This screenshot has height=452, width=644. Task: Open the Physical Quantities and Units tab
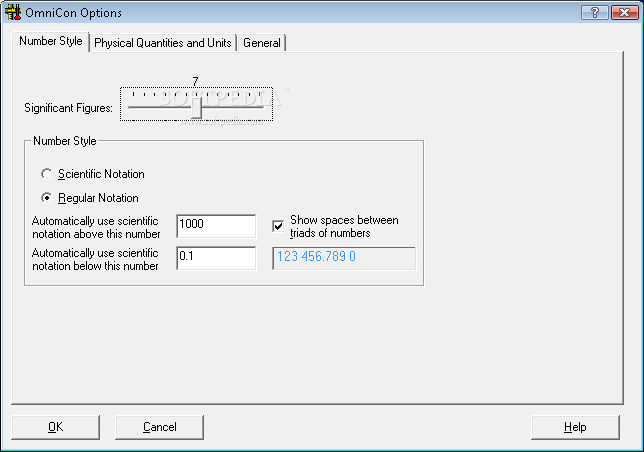click(x=163, y=43)
